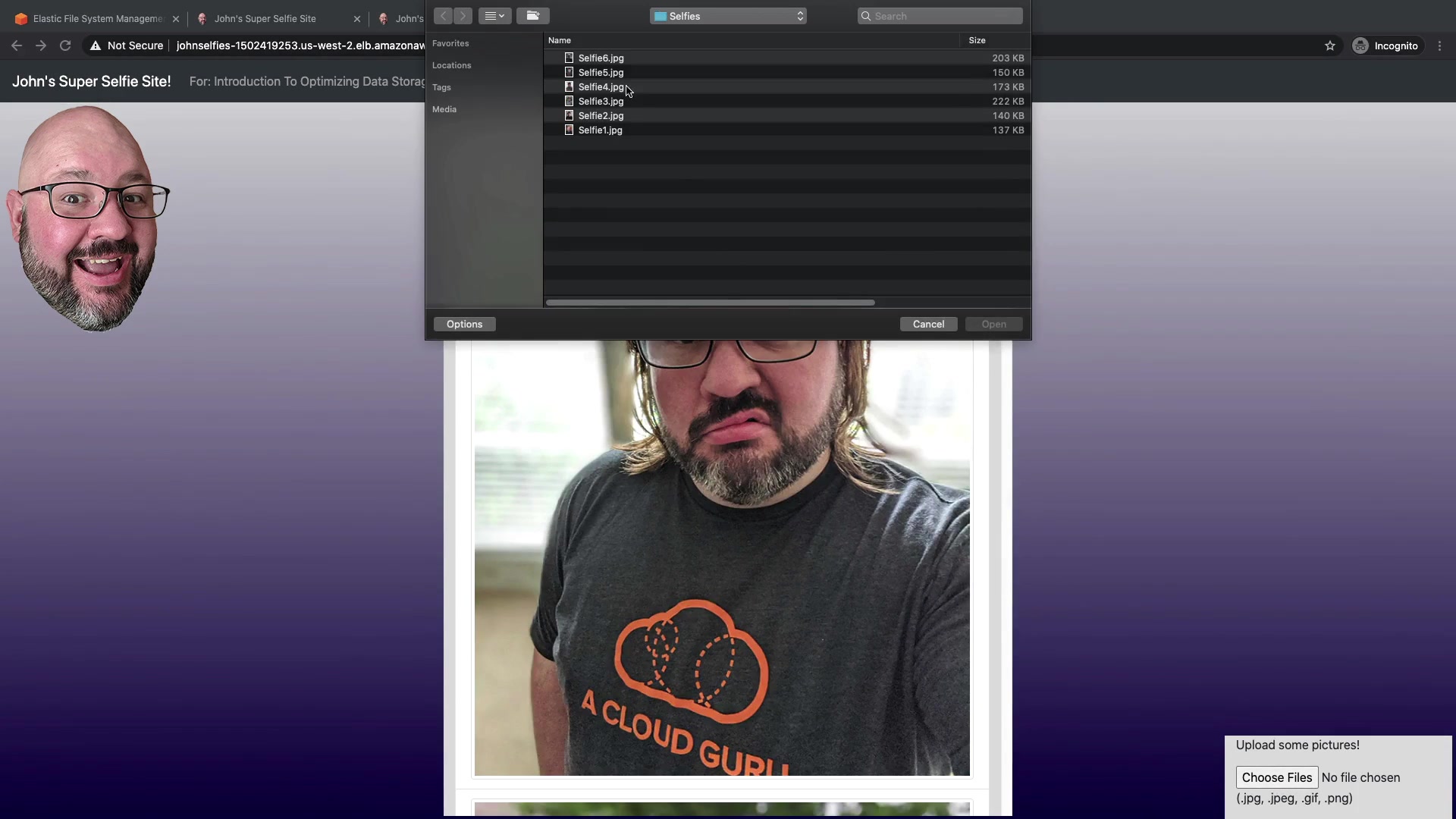
Task: Sort files by Size column header
Action: [977, 40]
